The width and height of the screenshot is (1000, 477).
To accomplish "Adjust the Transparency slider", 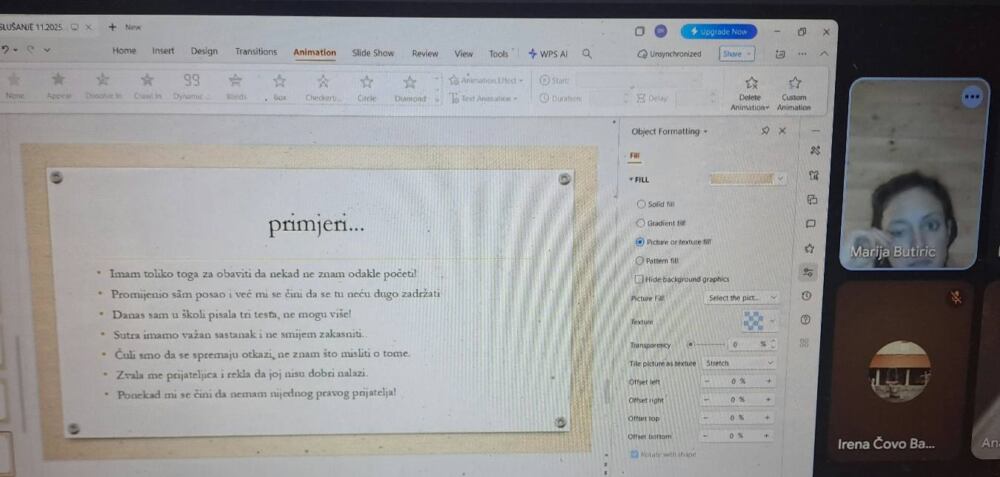I will coord(705,344).
